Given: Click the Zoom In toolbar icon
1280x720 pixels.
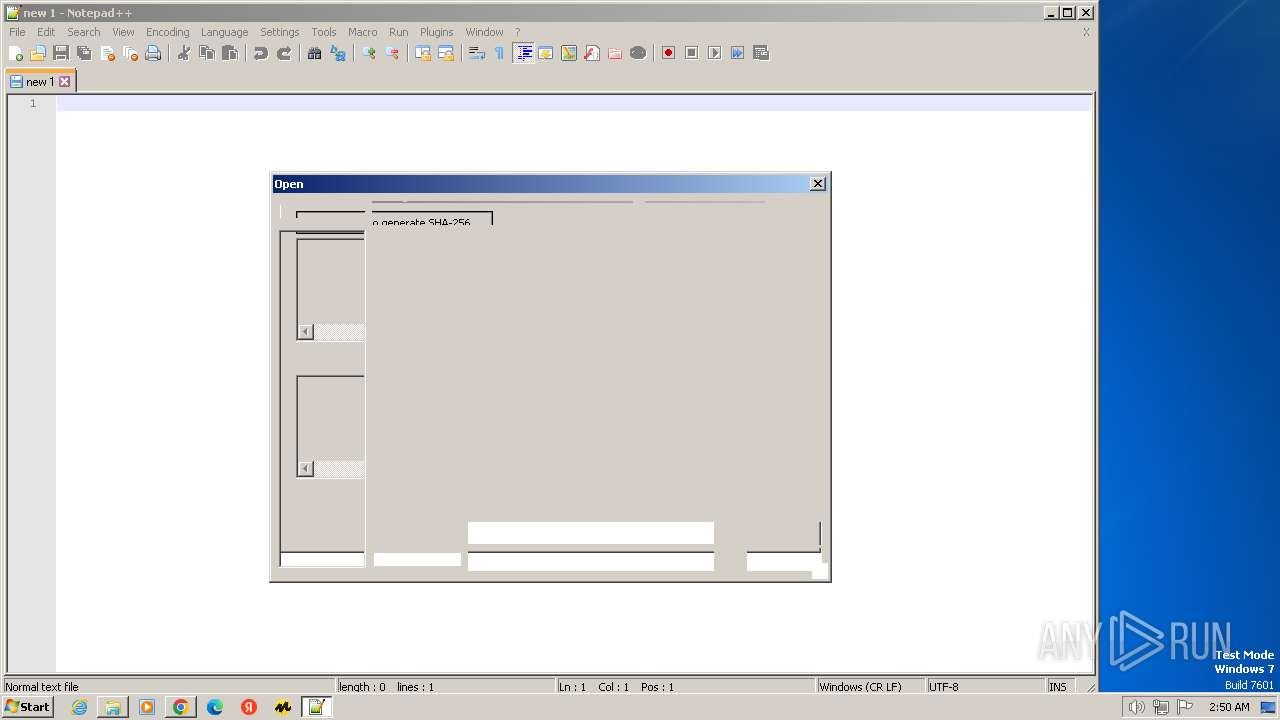Looking at the screenshot, I should coord(369,53).
